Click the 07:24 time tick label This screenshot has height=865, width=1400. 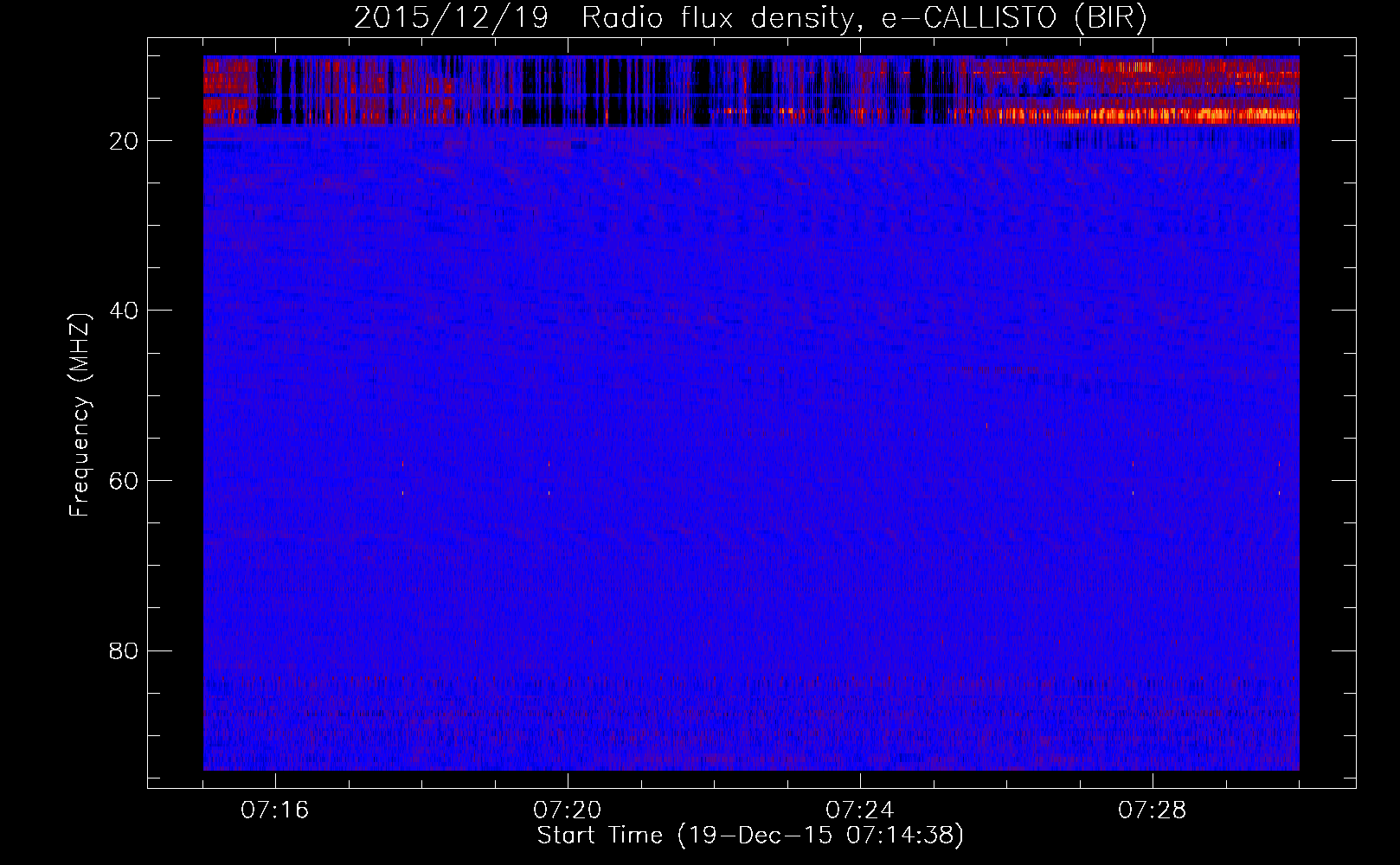tap(860, 810)
